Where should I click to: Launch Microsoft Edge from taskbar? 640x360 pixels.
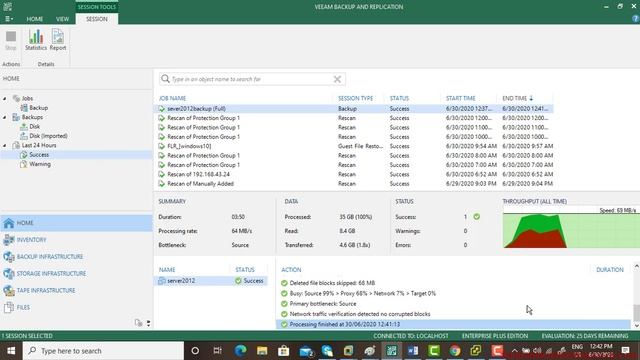coord(240,351)
